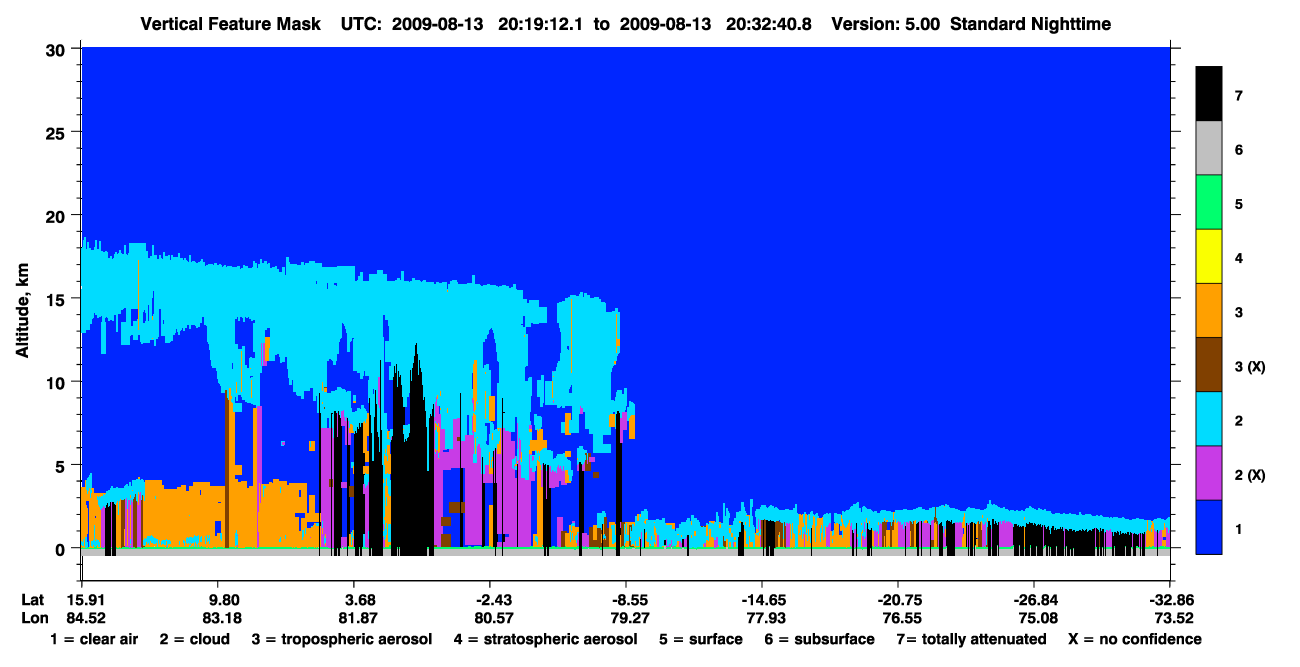Click the '4 = stratospheric aerosol' legend text

click(546, 639)
